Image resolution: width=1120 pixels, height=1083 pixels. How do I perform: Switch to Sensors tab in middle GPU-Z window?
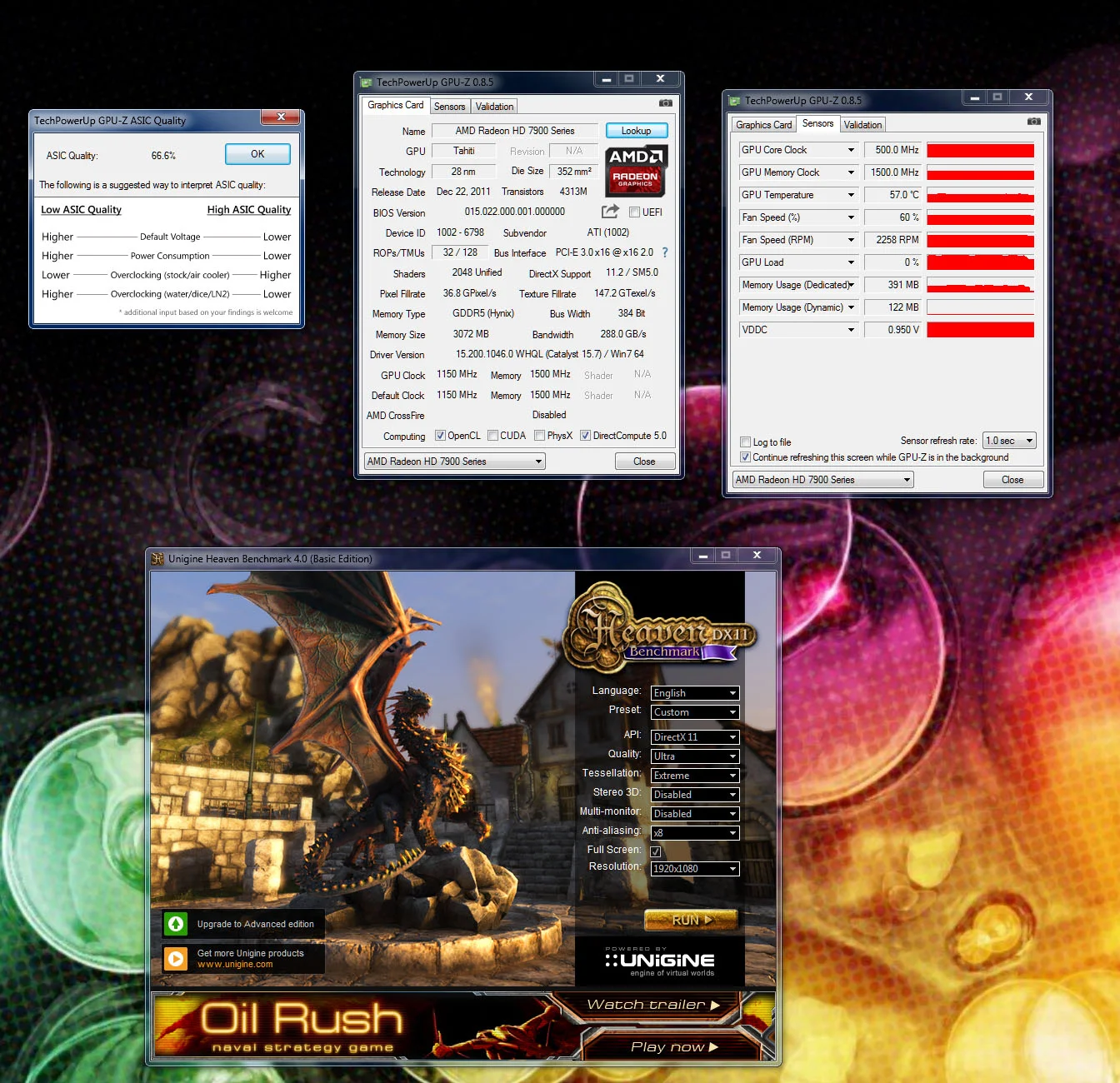(x=449, y=107)
